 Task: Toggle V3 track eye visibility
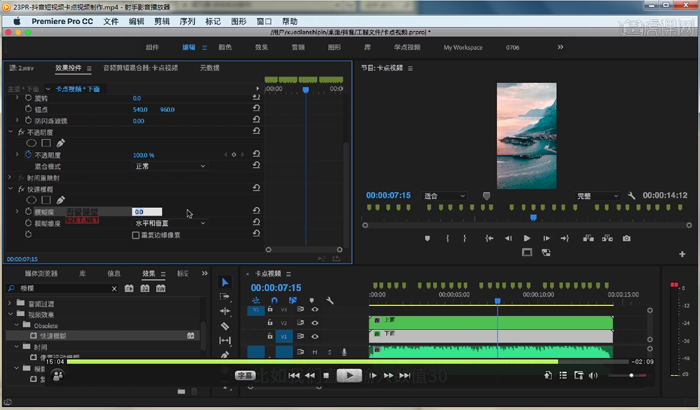tap(315, 309)
